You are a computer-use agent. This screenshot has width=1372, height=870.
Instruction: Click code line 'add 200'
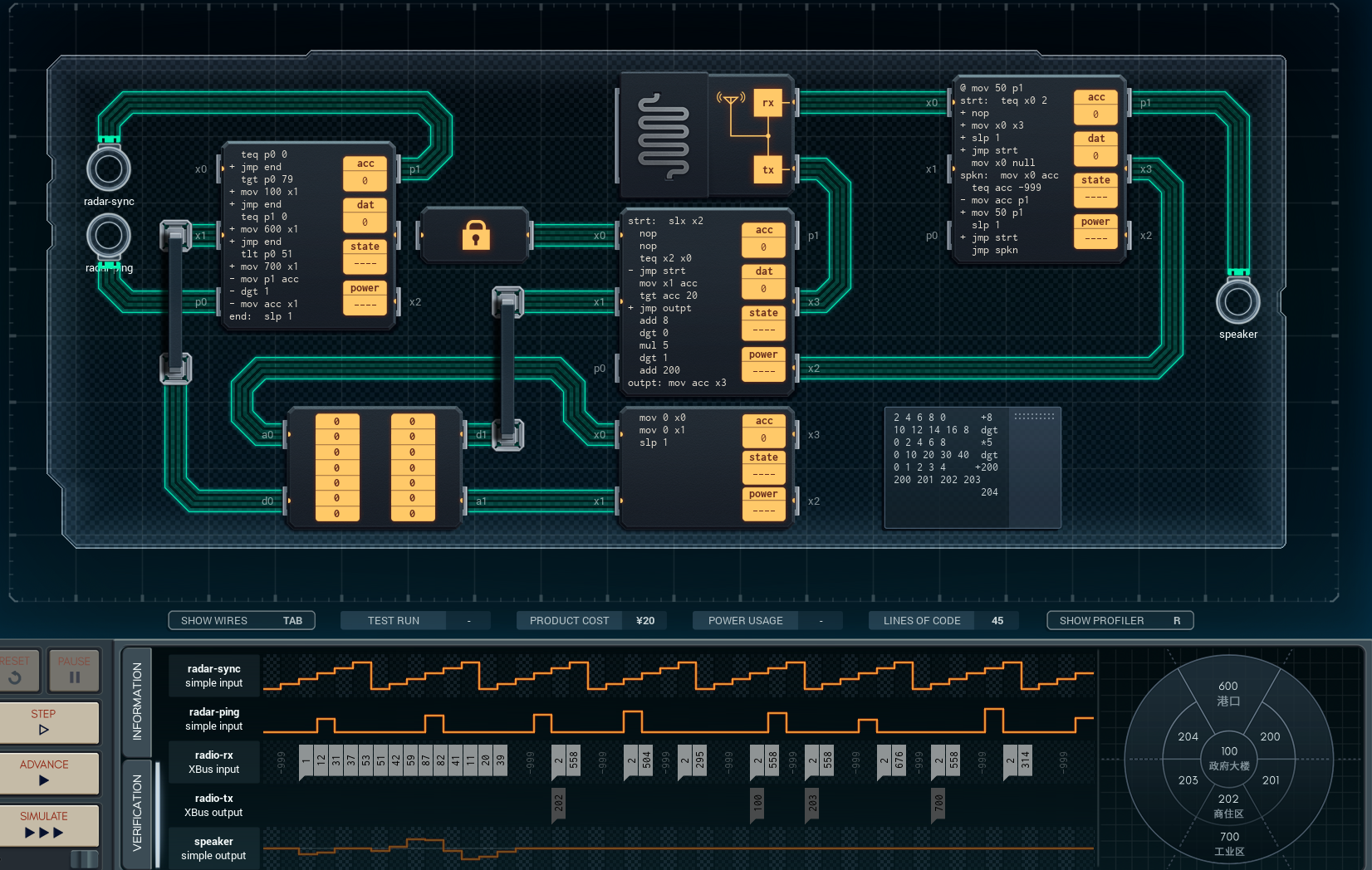(x=659, y=370)
